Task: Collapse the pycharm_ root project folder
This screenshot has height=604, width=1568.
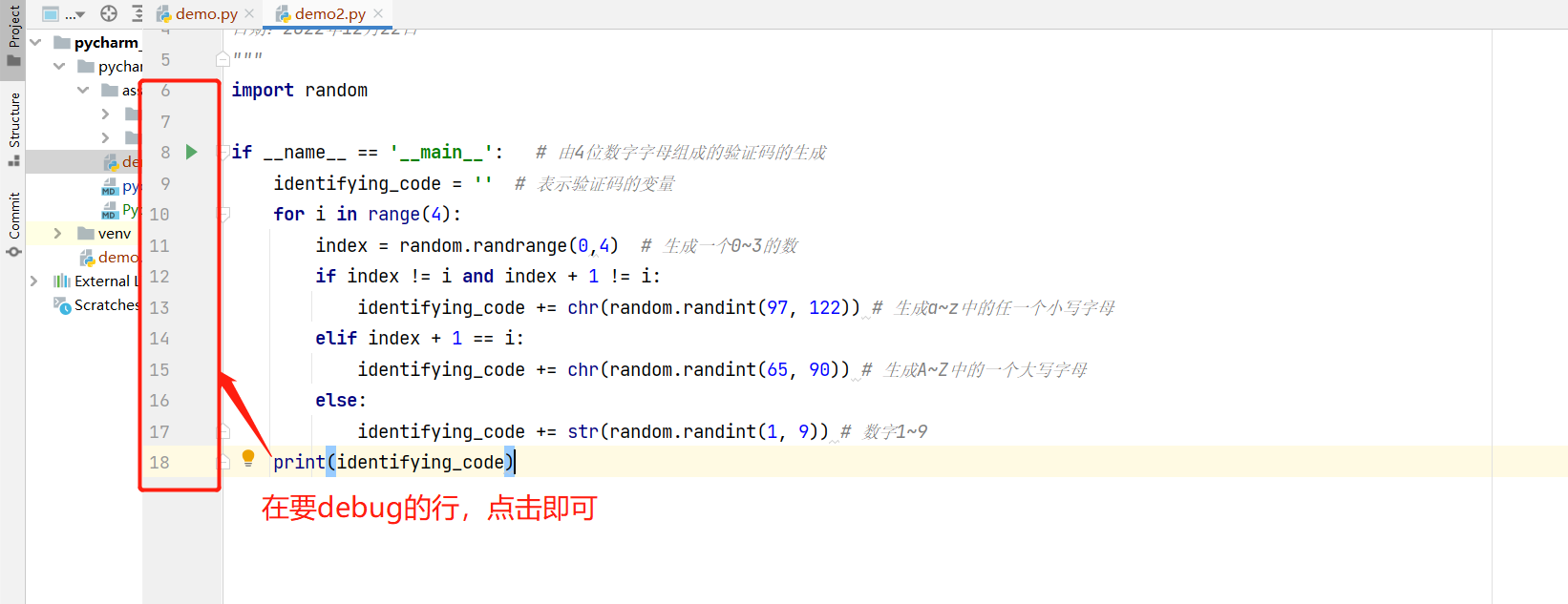Action: 35,42
